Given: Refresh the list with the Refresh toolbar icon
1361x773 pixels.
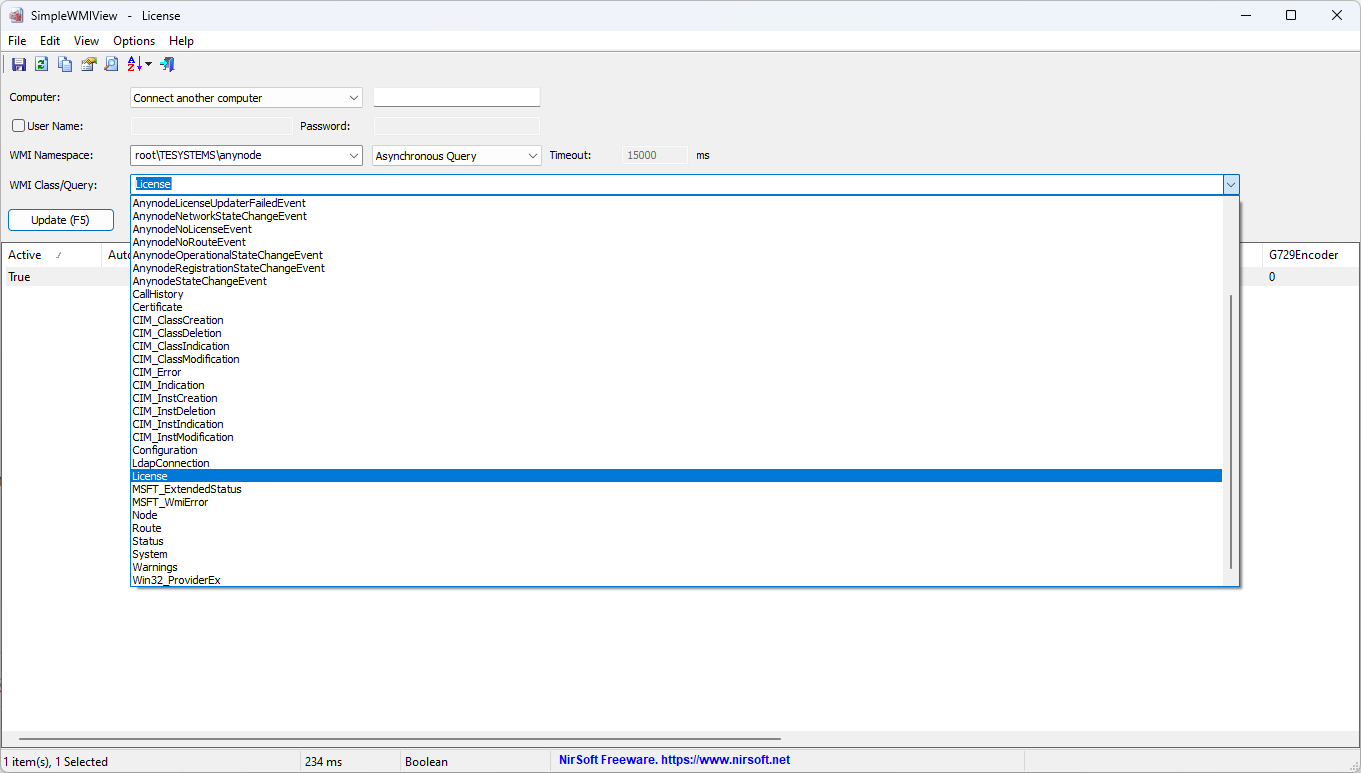Looking at the screenshot, I should point(41,64).
